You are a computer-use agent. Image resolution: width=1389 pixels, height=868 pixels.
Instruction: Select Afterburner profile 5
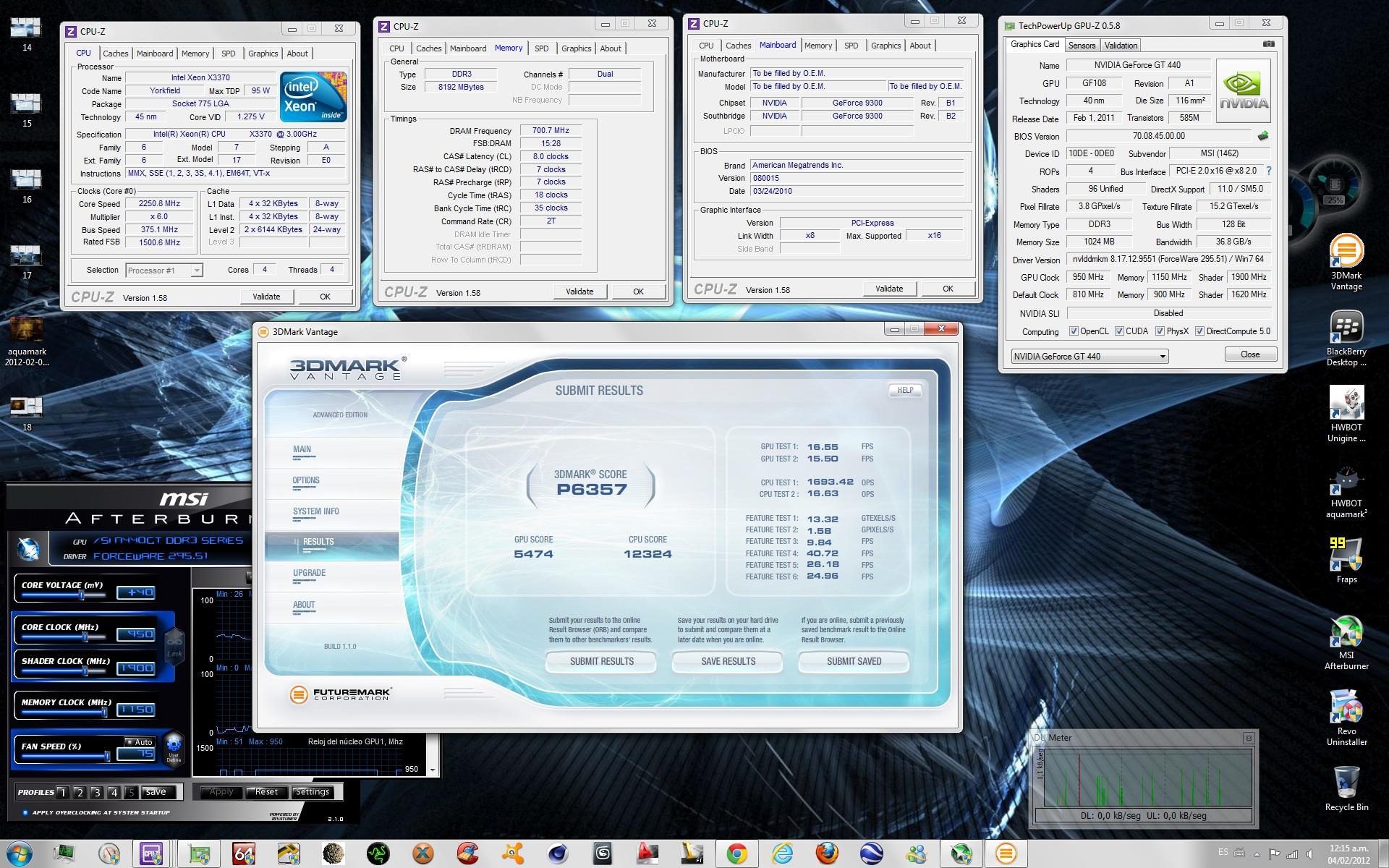131,793
